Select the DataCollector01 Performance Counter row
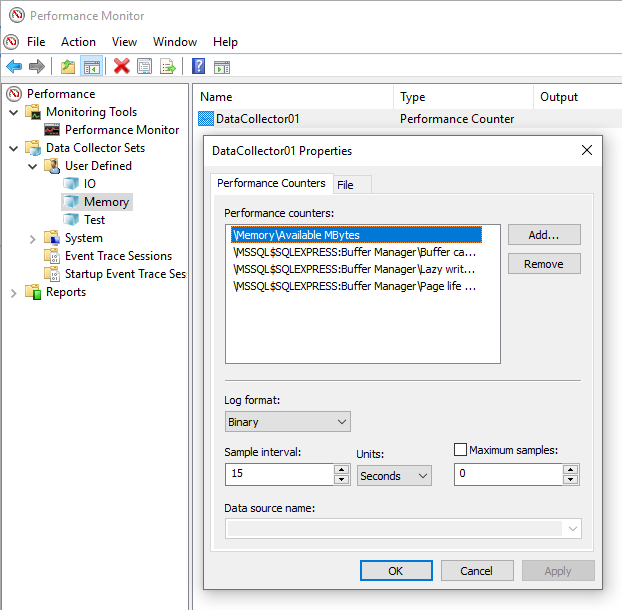 [409, 119]
